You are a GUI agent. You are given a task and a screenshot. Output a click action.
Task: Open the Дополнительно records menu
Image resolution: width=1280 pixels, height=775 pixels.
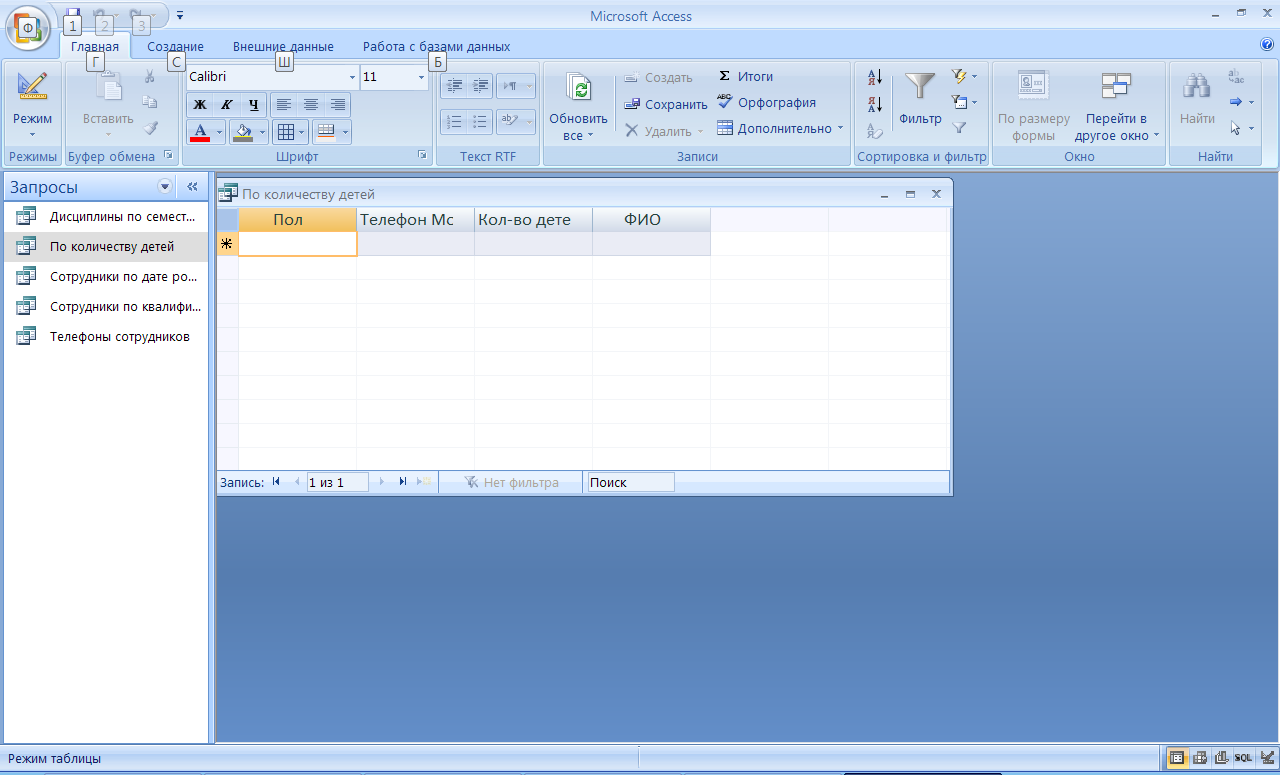(x=780, y=128)
